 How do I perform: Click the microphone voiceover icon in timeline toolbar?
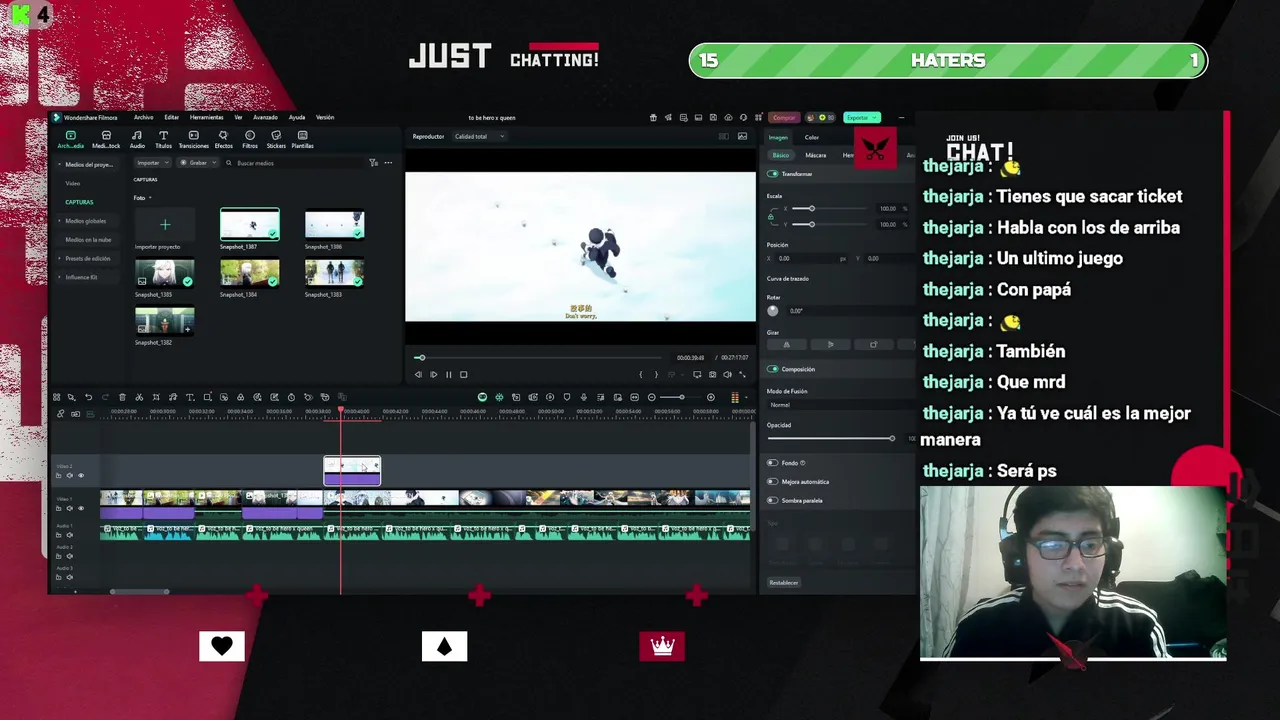pyautogui.click(x=584, y=397)
